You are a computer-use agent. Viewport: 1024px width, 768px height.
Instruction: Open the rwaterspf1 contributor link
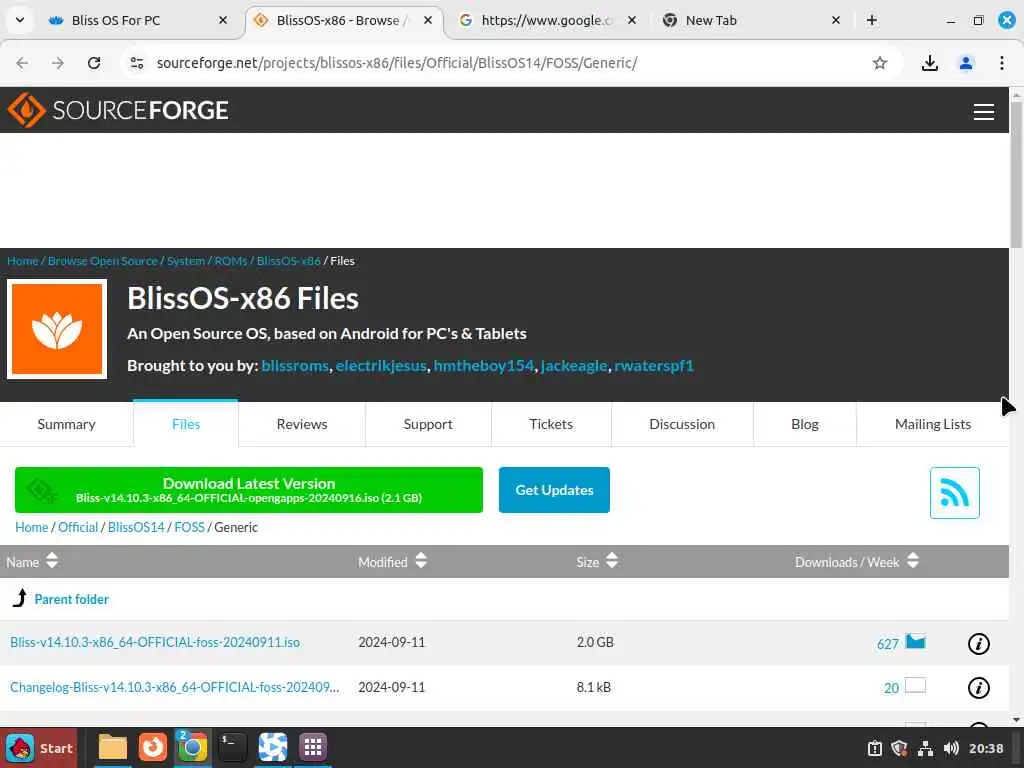654,366
